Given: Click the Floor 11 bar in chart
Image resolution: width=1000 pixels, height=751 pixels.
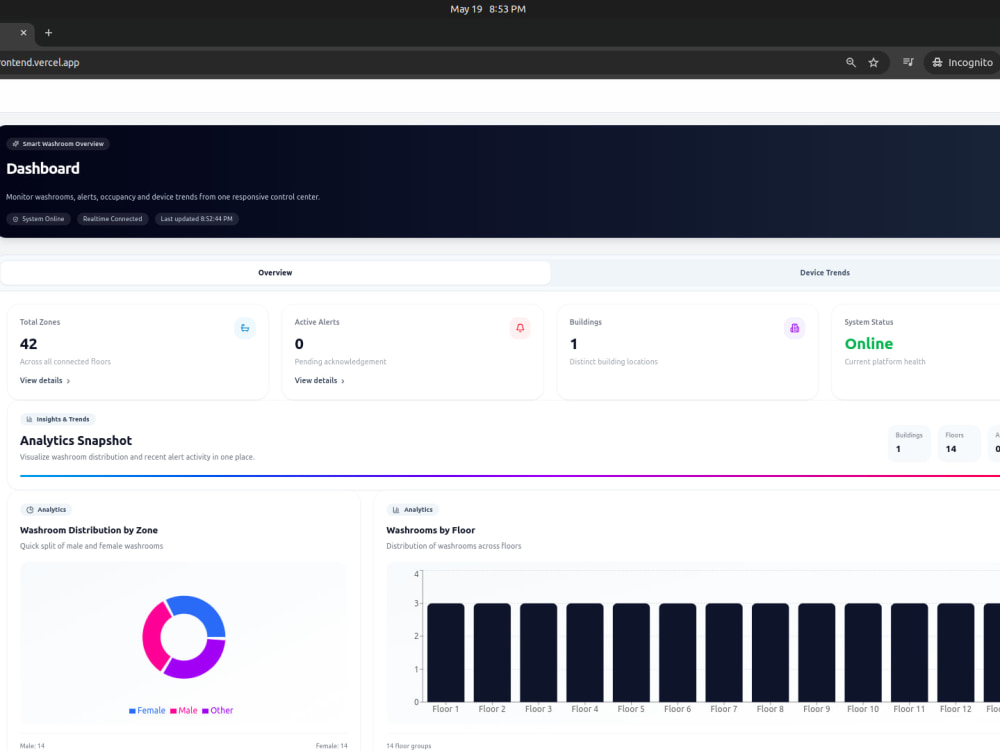Looking at the screenshot, I should click(x=909, y=652).
